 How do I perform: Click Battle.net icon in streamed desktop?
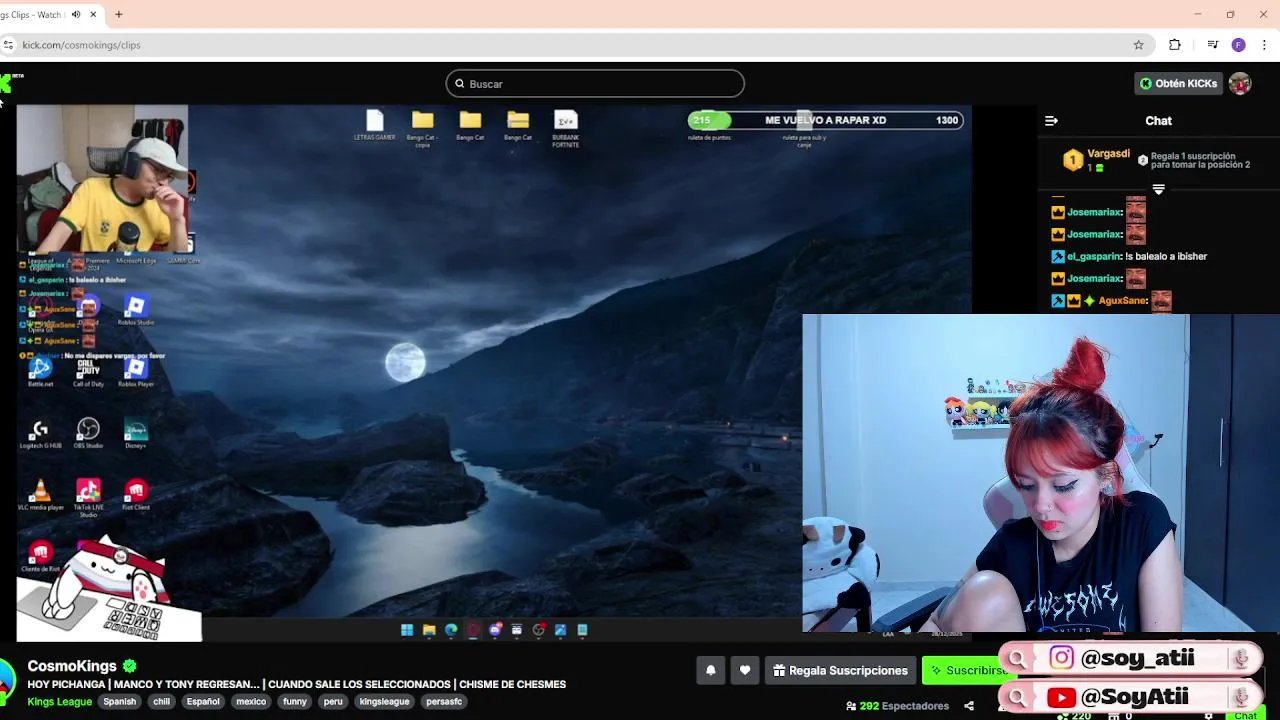point(40,371)
